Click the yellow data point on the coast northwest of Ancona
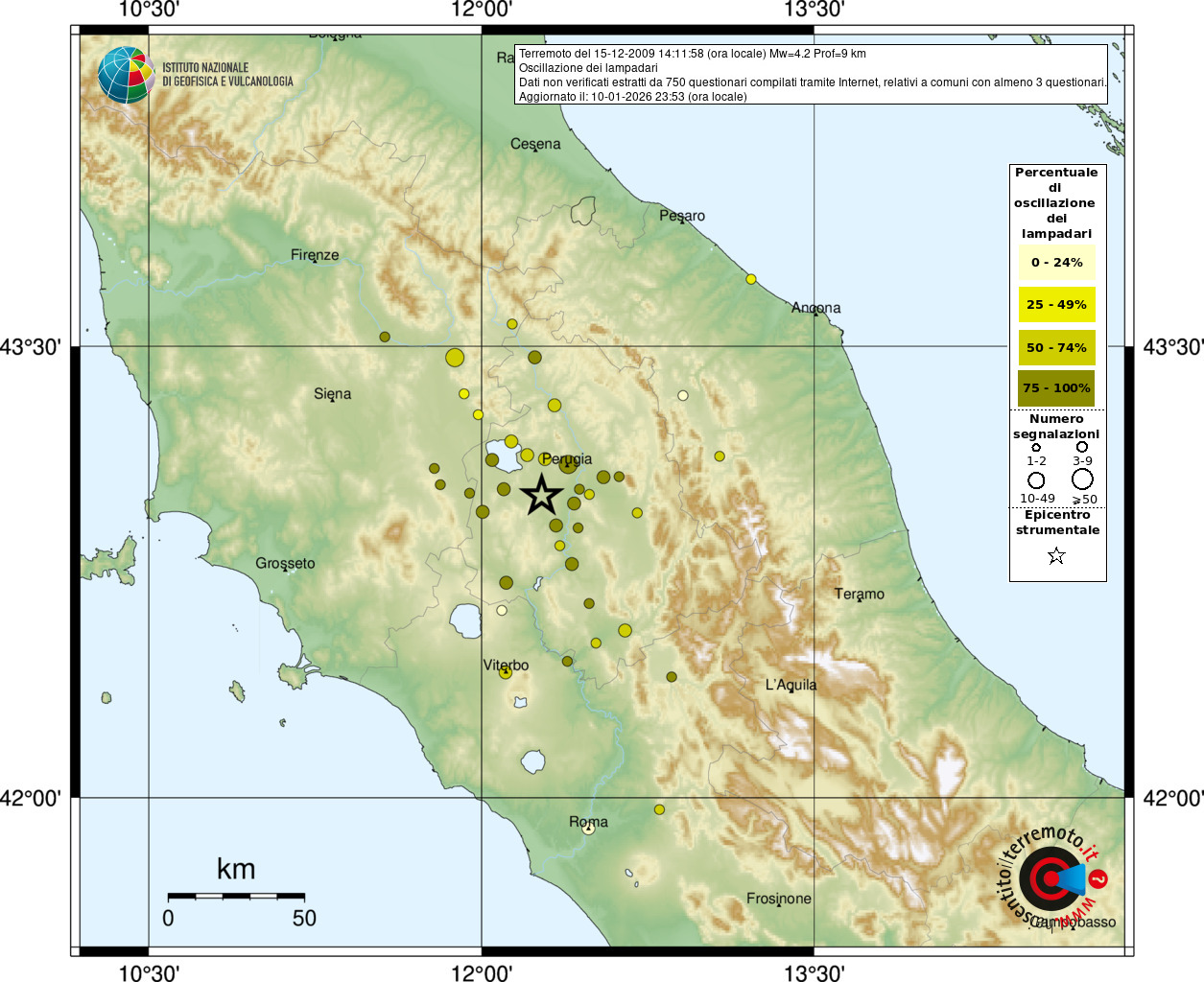The image size is (1204, 982). 751,279
